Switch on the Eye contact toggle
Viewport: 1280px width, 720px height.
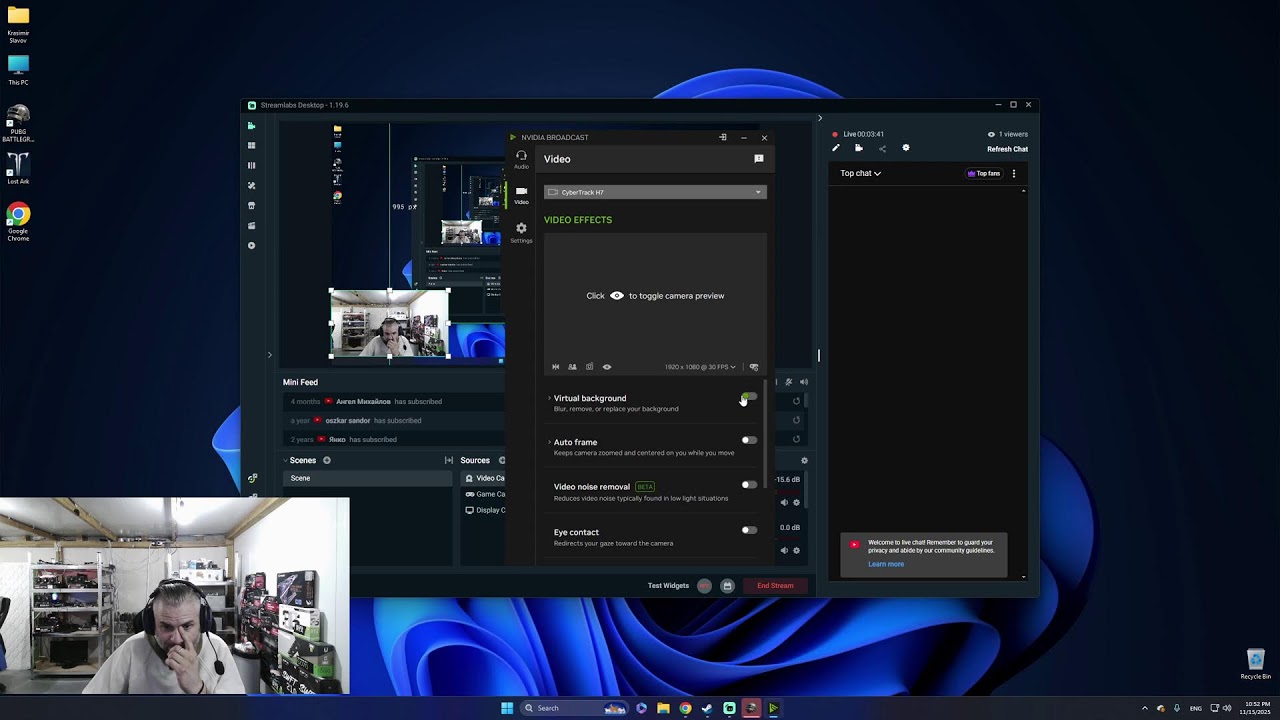[749, 530]
